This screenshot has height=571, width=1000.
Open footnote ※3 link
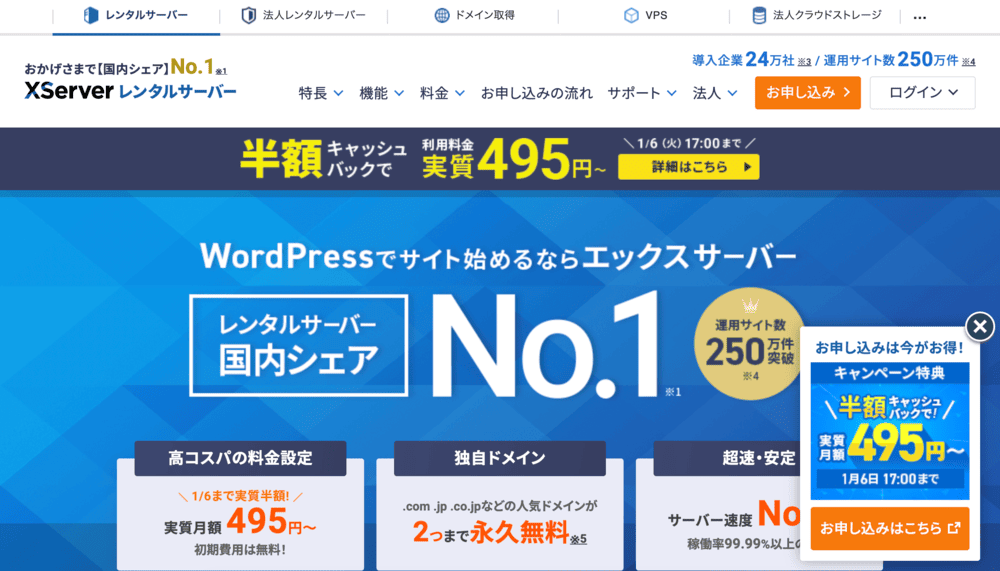point(804,62)
